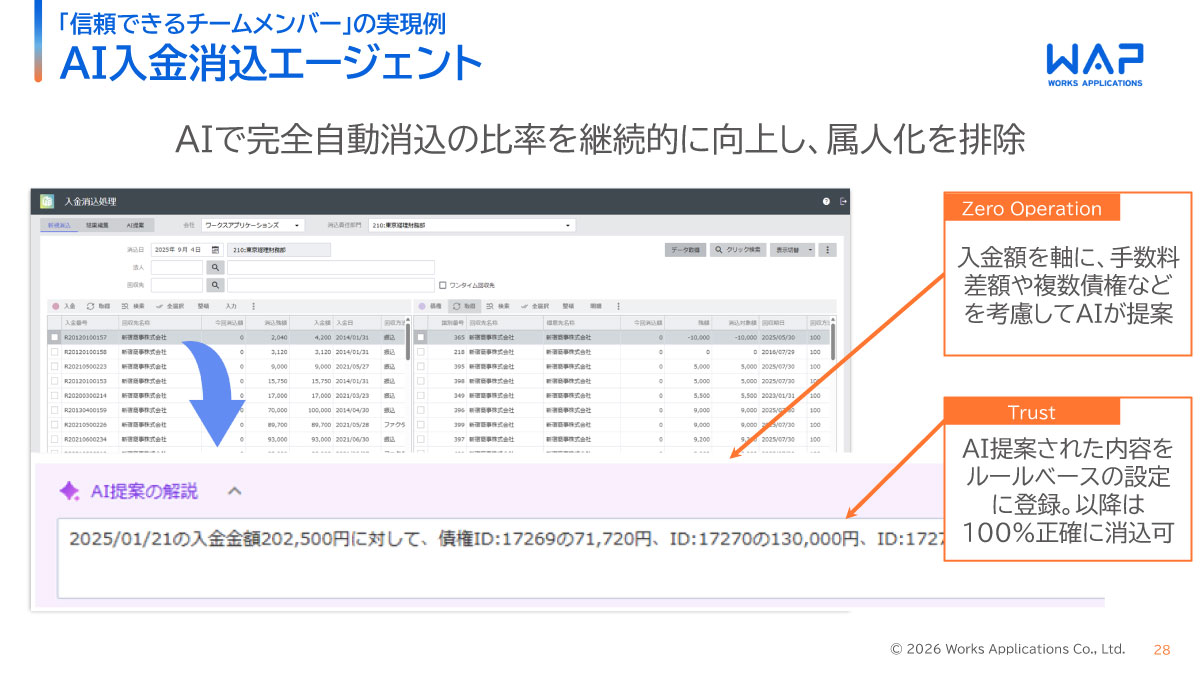Open the 表示切替 dropdown arrow

811,249
